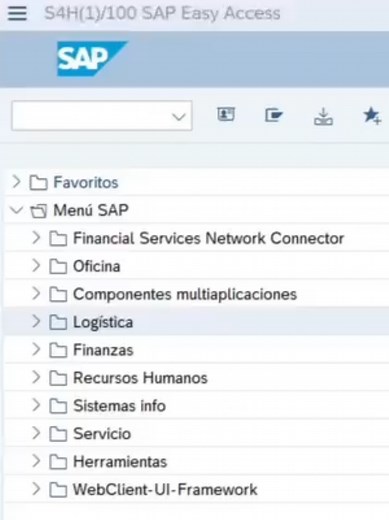Screen dimensions: 389x520
Task: Select the Oficina tree label
Action: (x=97, y=267)
